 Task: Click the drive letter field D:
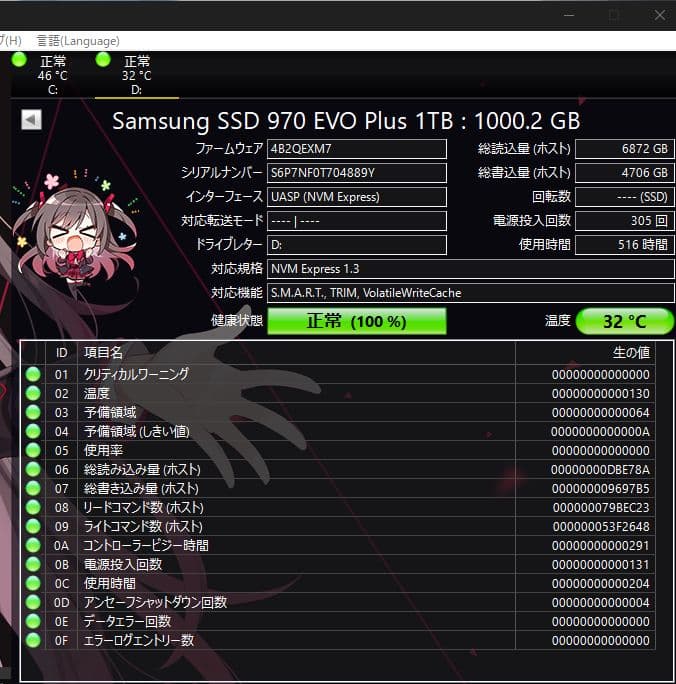coord(357,245)
